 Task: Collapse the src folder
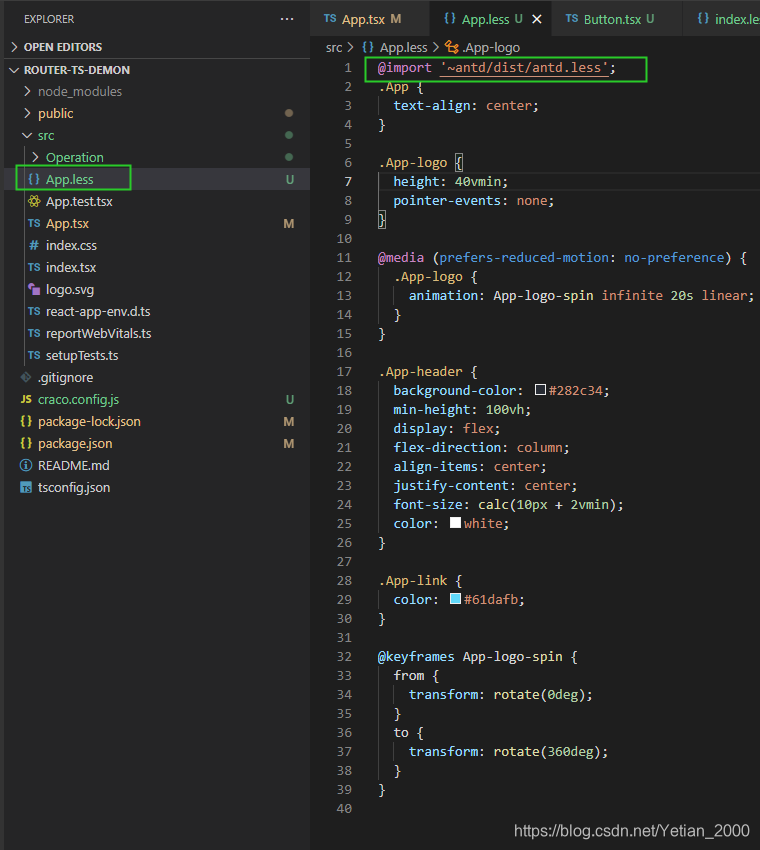[x=157, y=136]
